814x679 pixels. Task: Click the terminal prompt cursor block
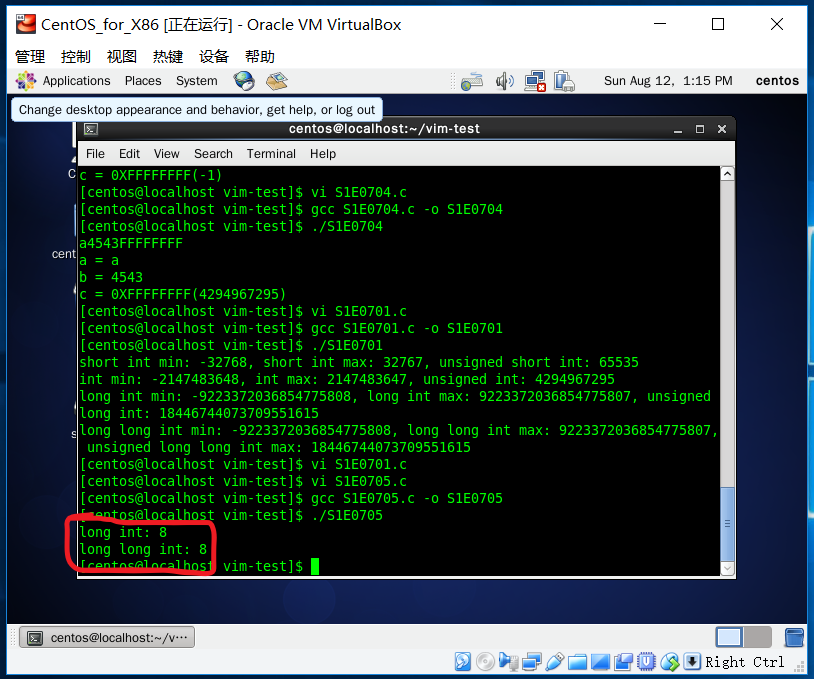pyautogui.click(x=315, y=566)
